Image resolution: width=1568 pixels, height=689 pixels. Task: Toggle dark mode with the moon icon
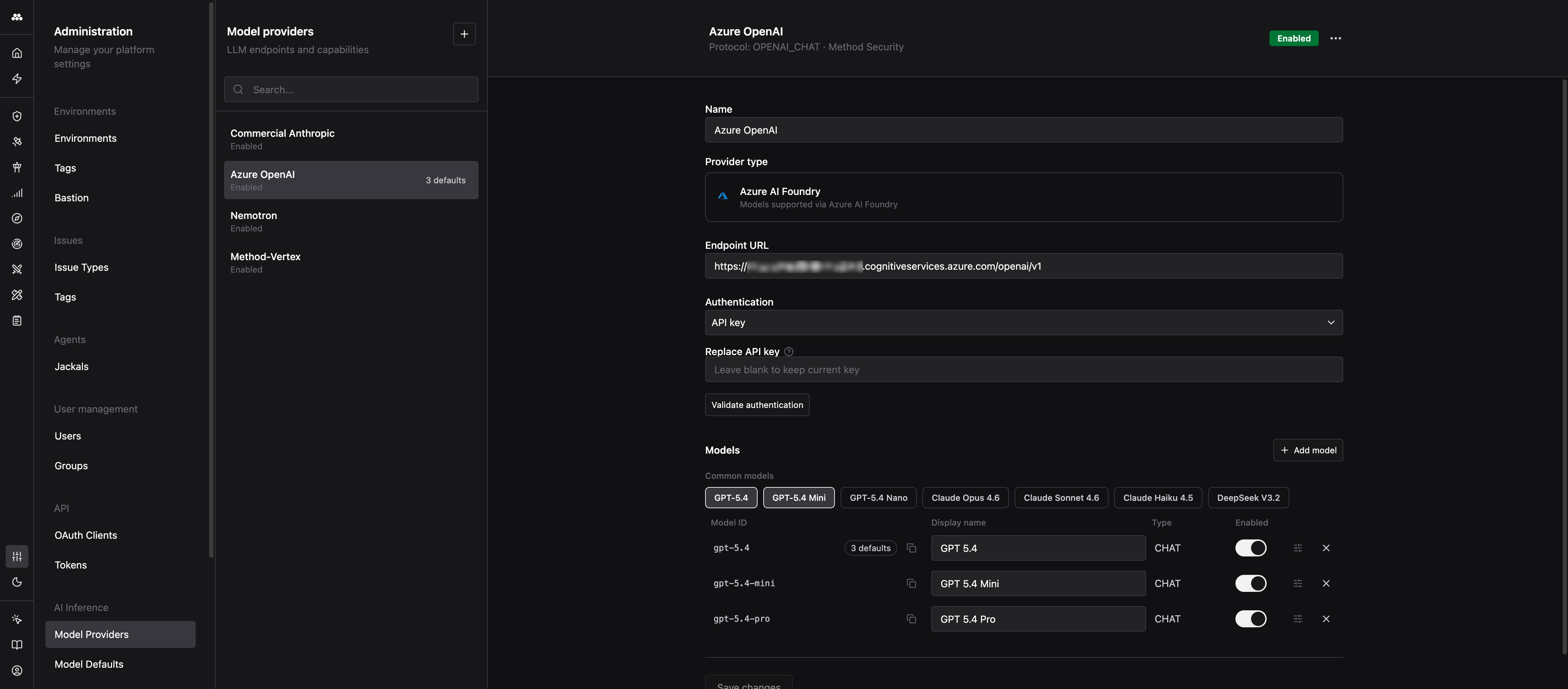16,582
